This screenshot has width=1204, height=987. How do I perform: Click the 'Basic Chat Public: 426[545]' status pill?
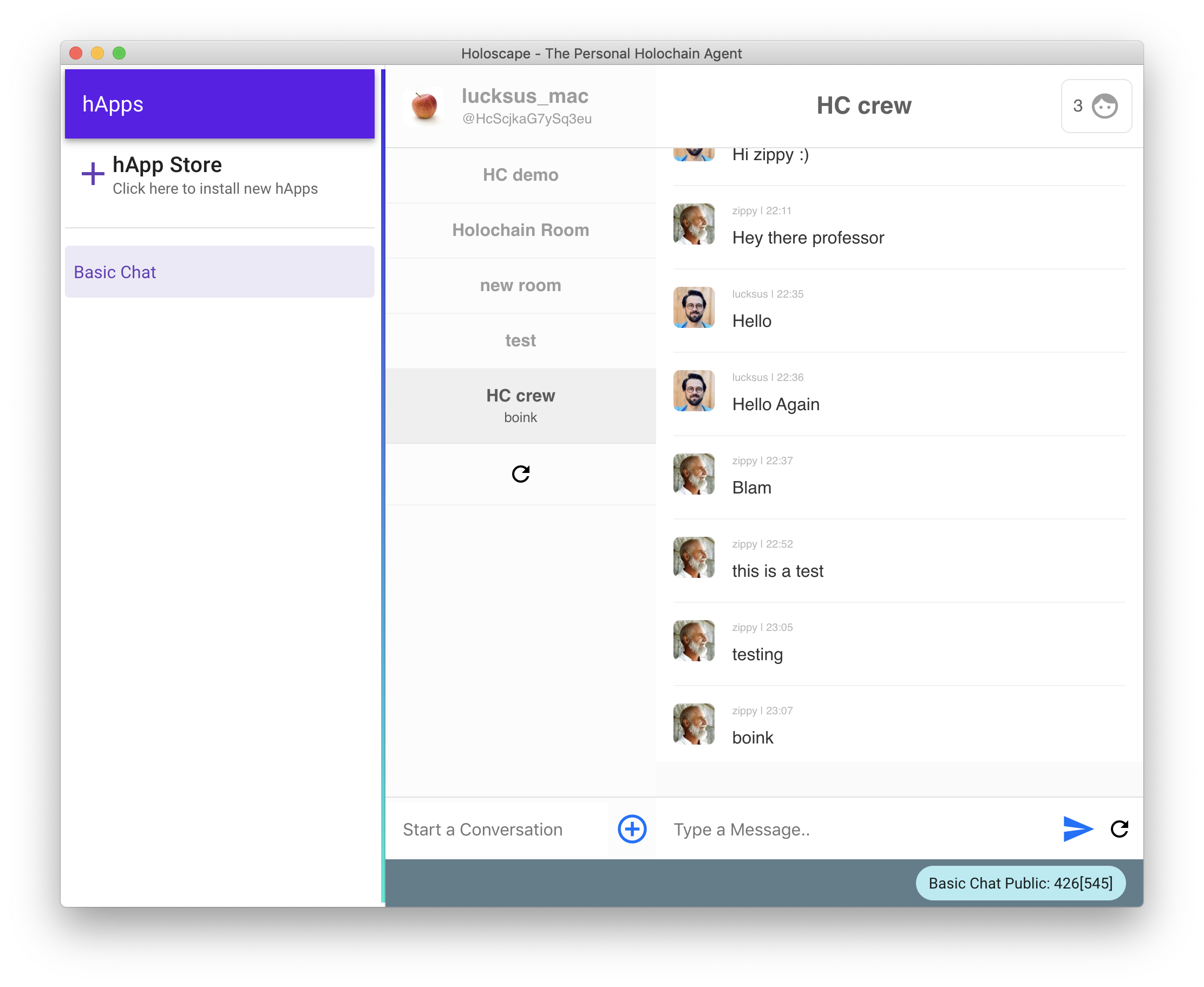pos(1020,883)
